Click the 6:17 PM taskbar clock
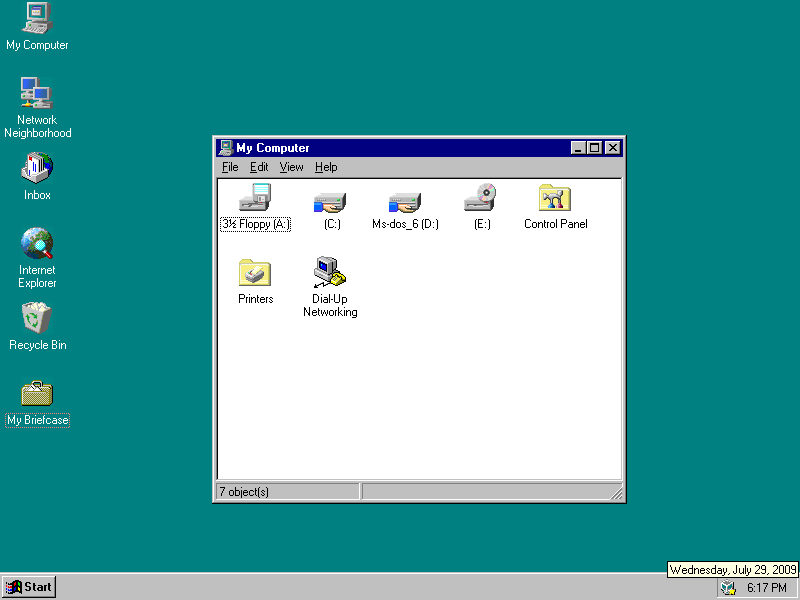Image resolution: width=800 pixels, height=600 pixels. (767, 588)
